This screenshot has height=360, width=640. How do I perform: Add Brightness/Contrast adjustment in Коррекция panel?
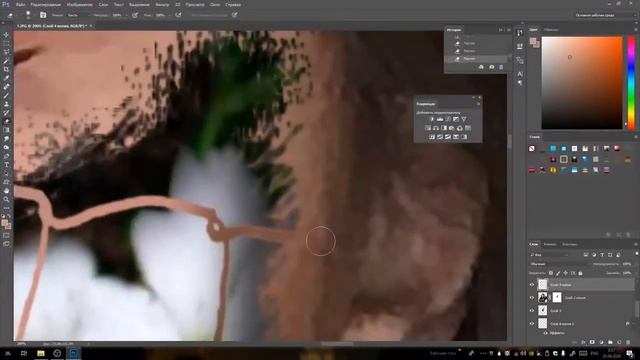tap(432, 119)
